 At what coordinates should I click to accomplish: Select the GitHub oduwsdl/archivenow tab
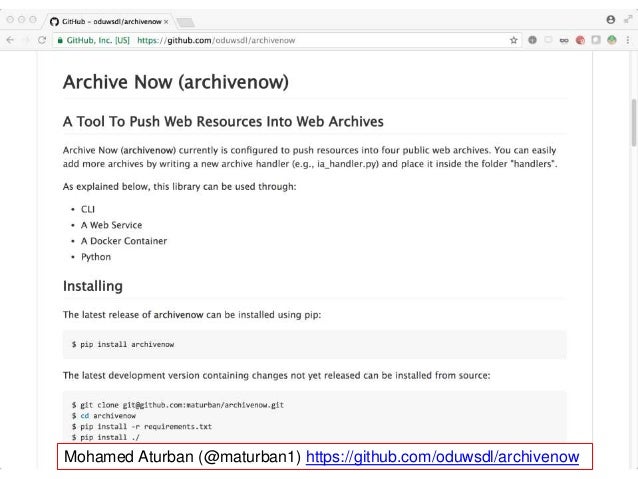tap(109, 21)
